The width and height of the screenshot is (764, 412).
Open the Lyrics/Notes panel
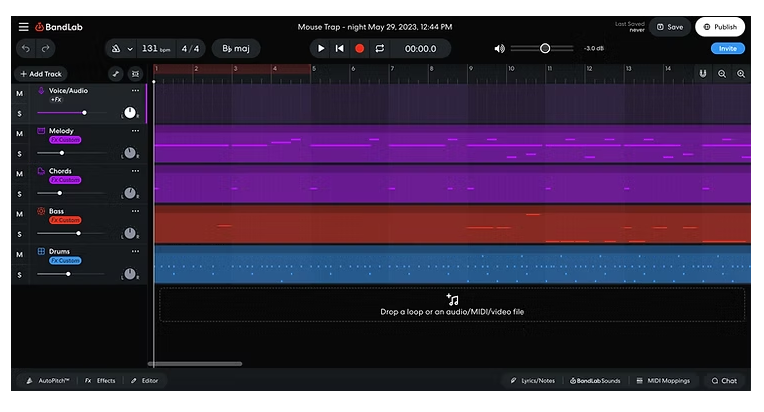pyautogui.click(x=532, y=380)
